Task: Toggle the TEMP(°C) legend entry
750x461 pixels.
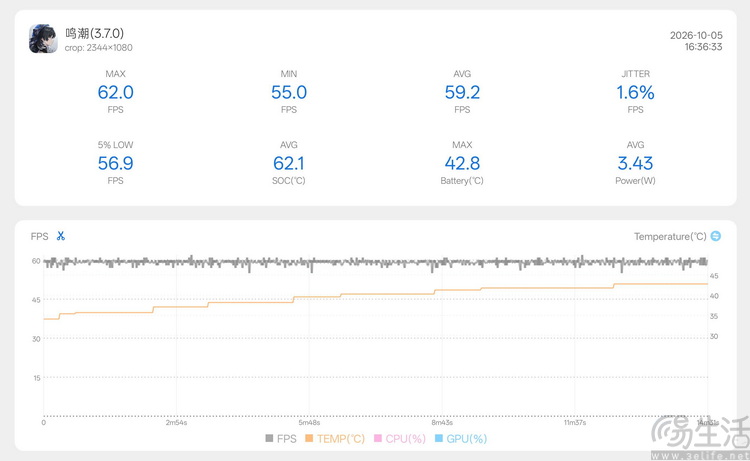Action: pos(335,439)
